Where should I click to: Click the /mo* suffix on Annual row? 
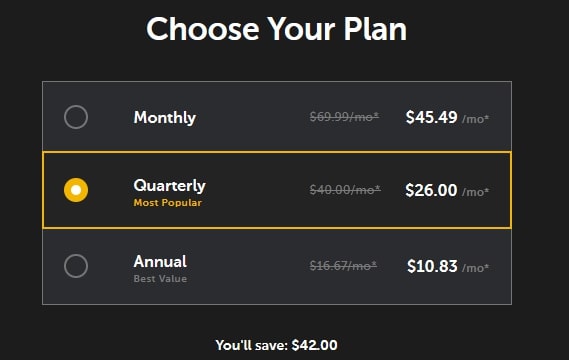click(x=475, y=268)
